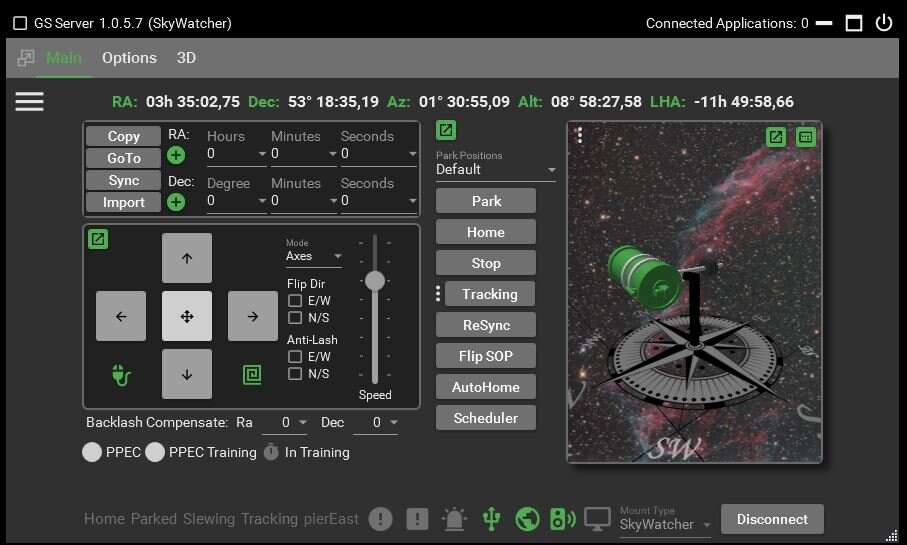Open Dec Degree dropdown
The image size is (907, 545).
tap(237, 201)
